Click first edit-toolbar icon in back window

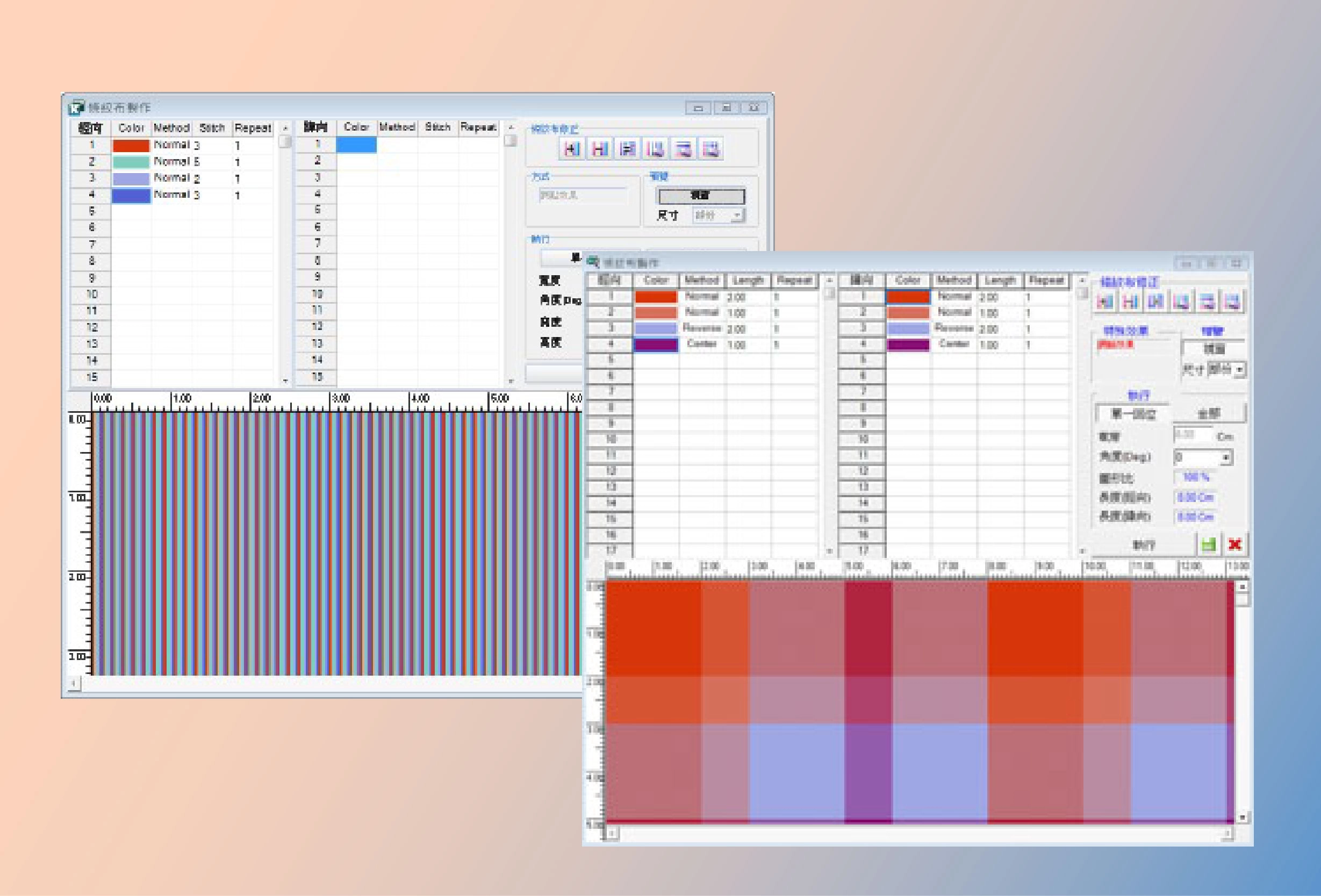tap(571, 149)
